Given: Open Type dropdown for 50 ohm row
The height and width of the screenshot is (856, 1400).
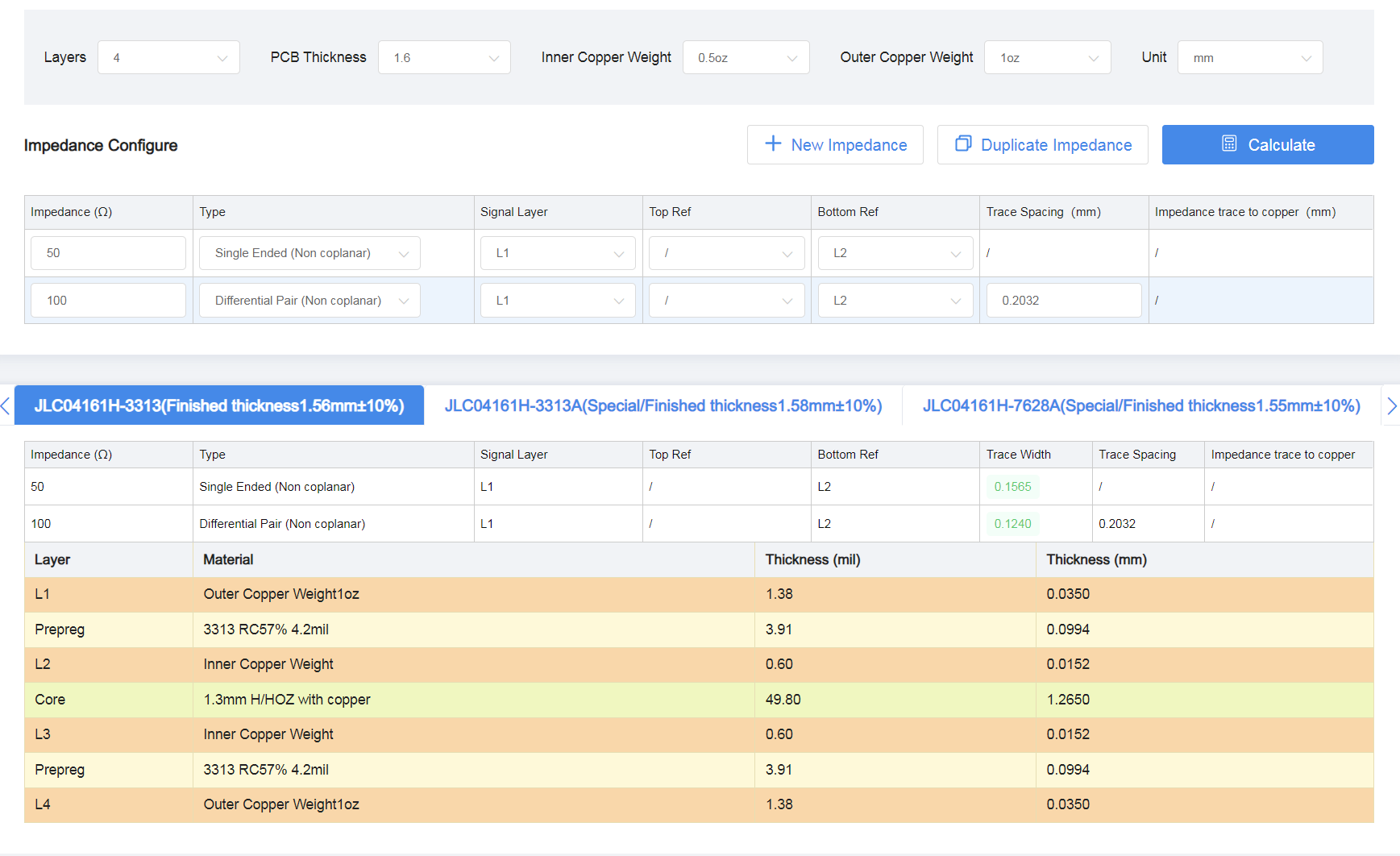Looking at the screenshot, I should tap(309, 253).
